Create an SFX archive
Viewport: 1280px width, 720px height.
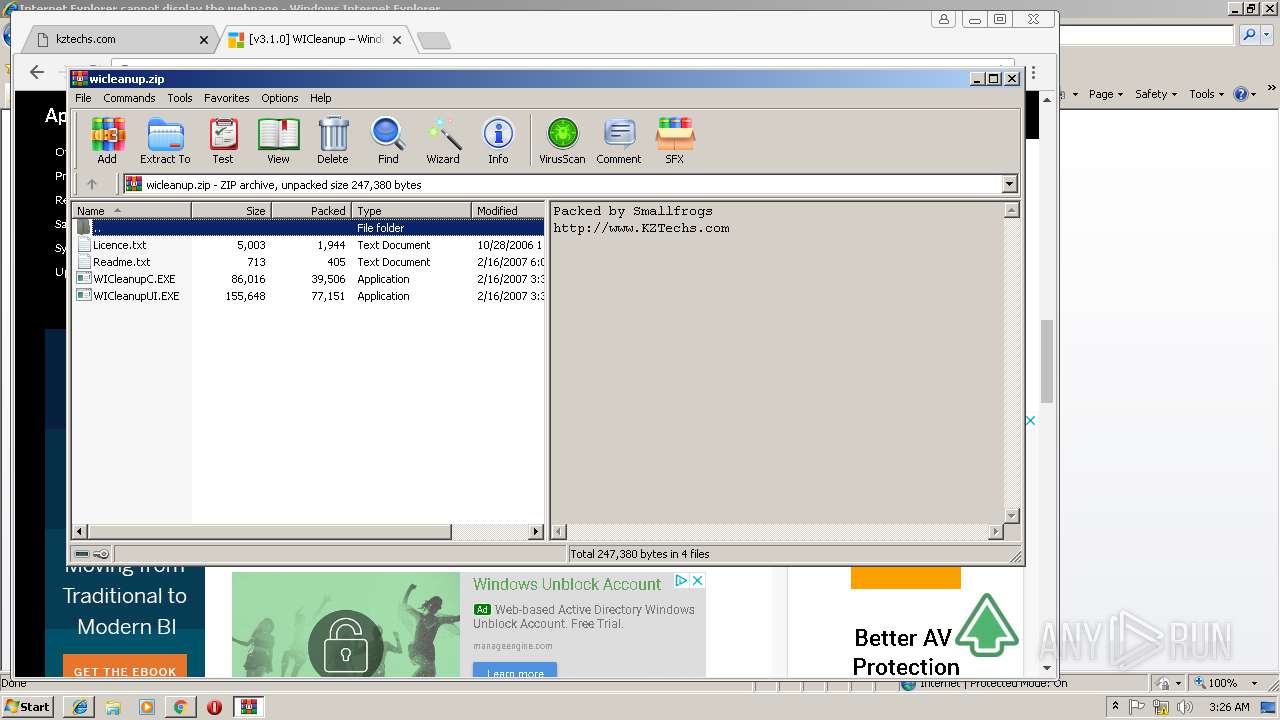675,141
